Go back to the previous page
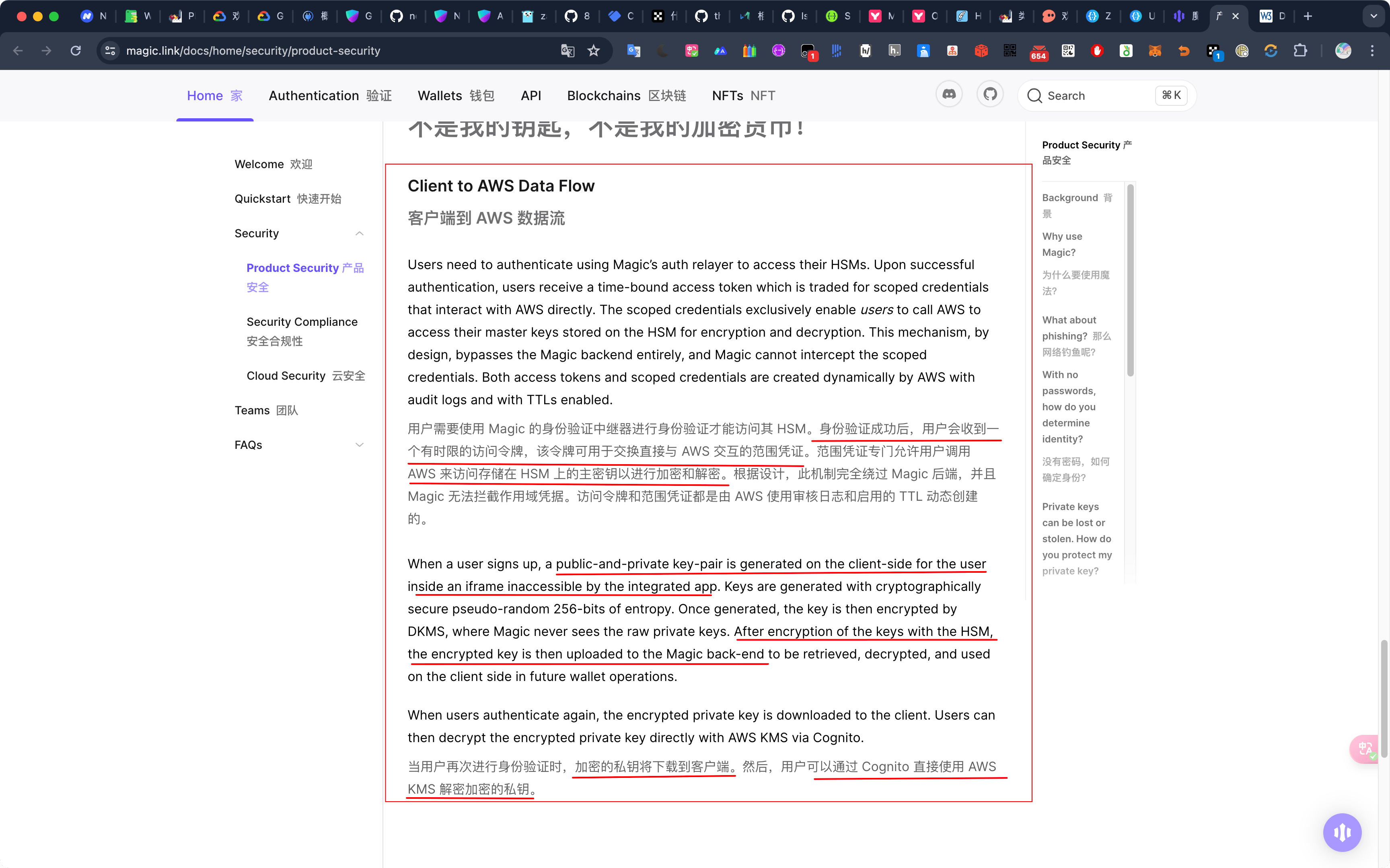The height and width of the screenshot is (868, 1390). point(19,51)
